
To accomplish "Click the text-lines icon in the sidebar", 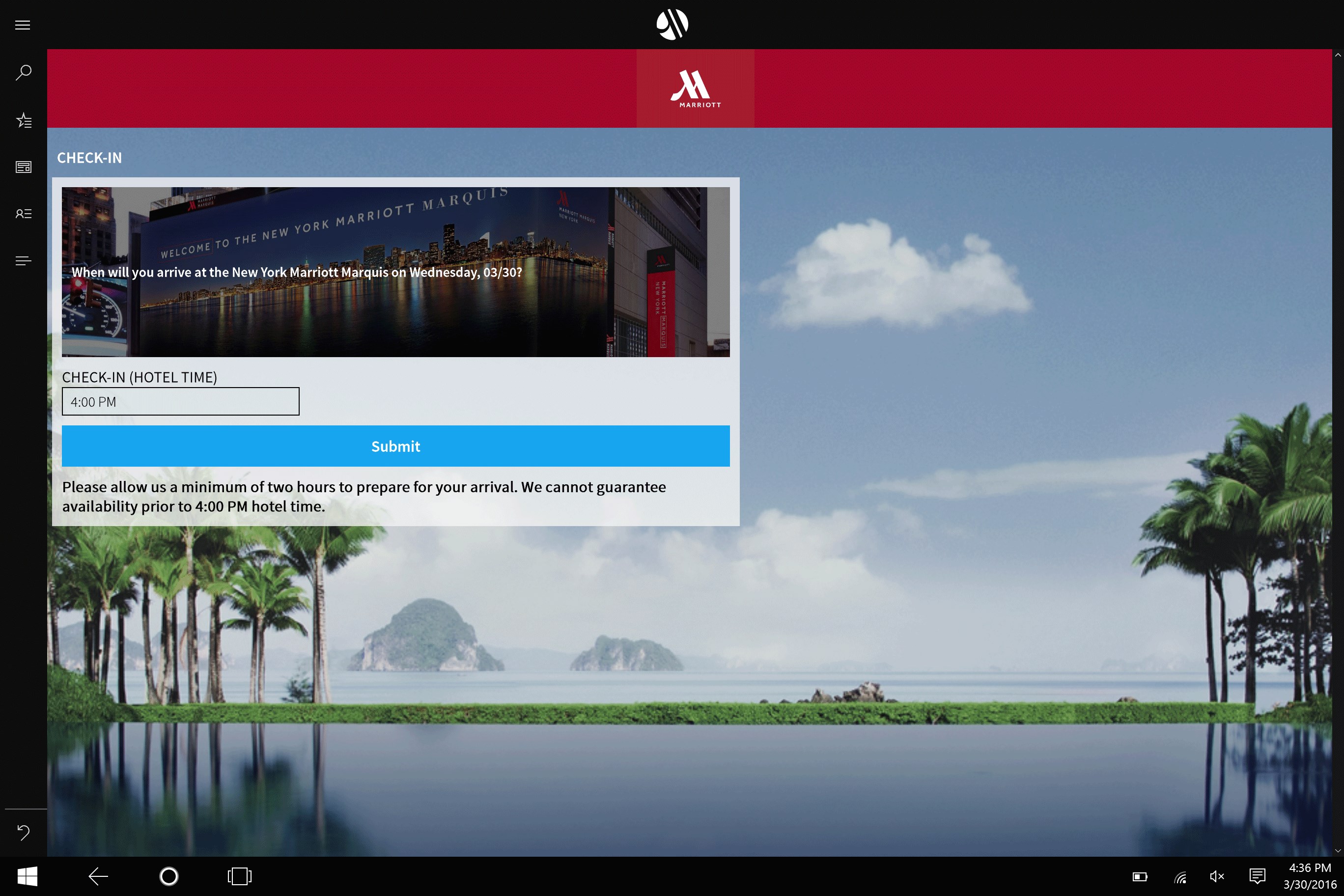I will coord(23,260).
